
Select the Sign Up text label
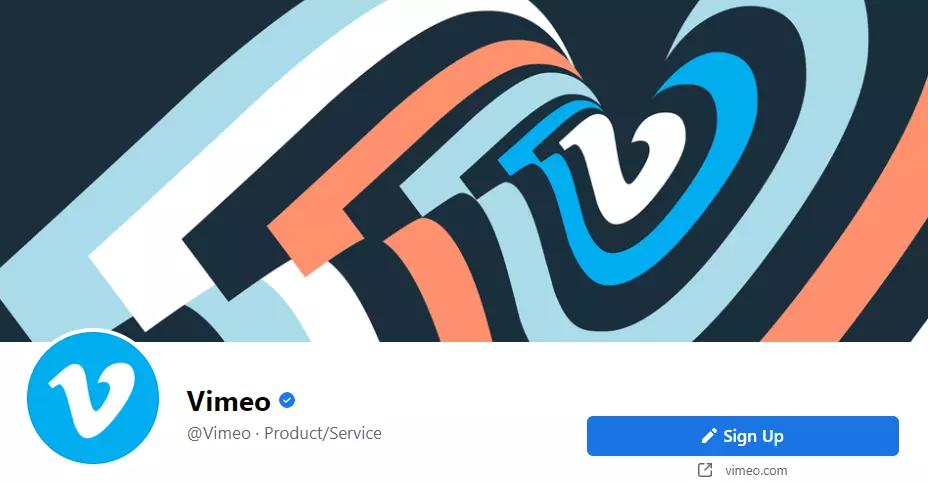[753, 436]
